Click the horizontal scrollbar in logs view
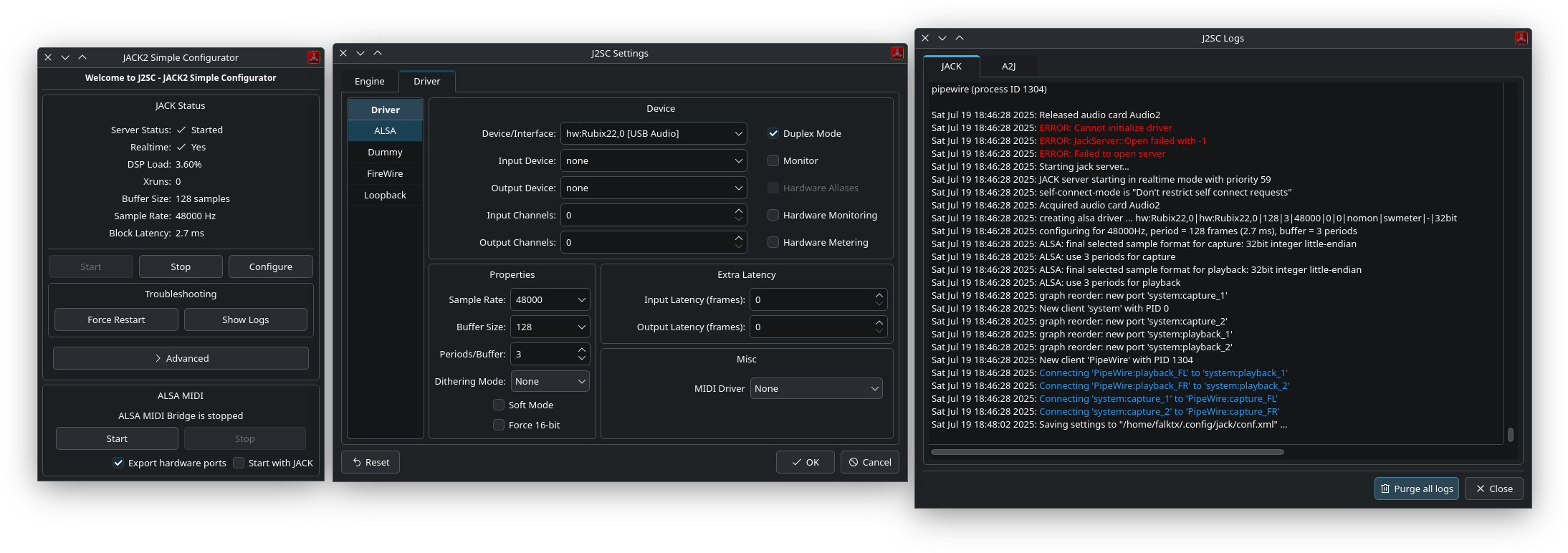The image size is (1568, 553). point(1107,452)
